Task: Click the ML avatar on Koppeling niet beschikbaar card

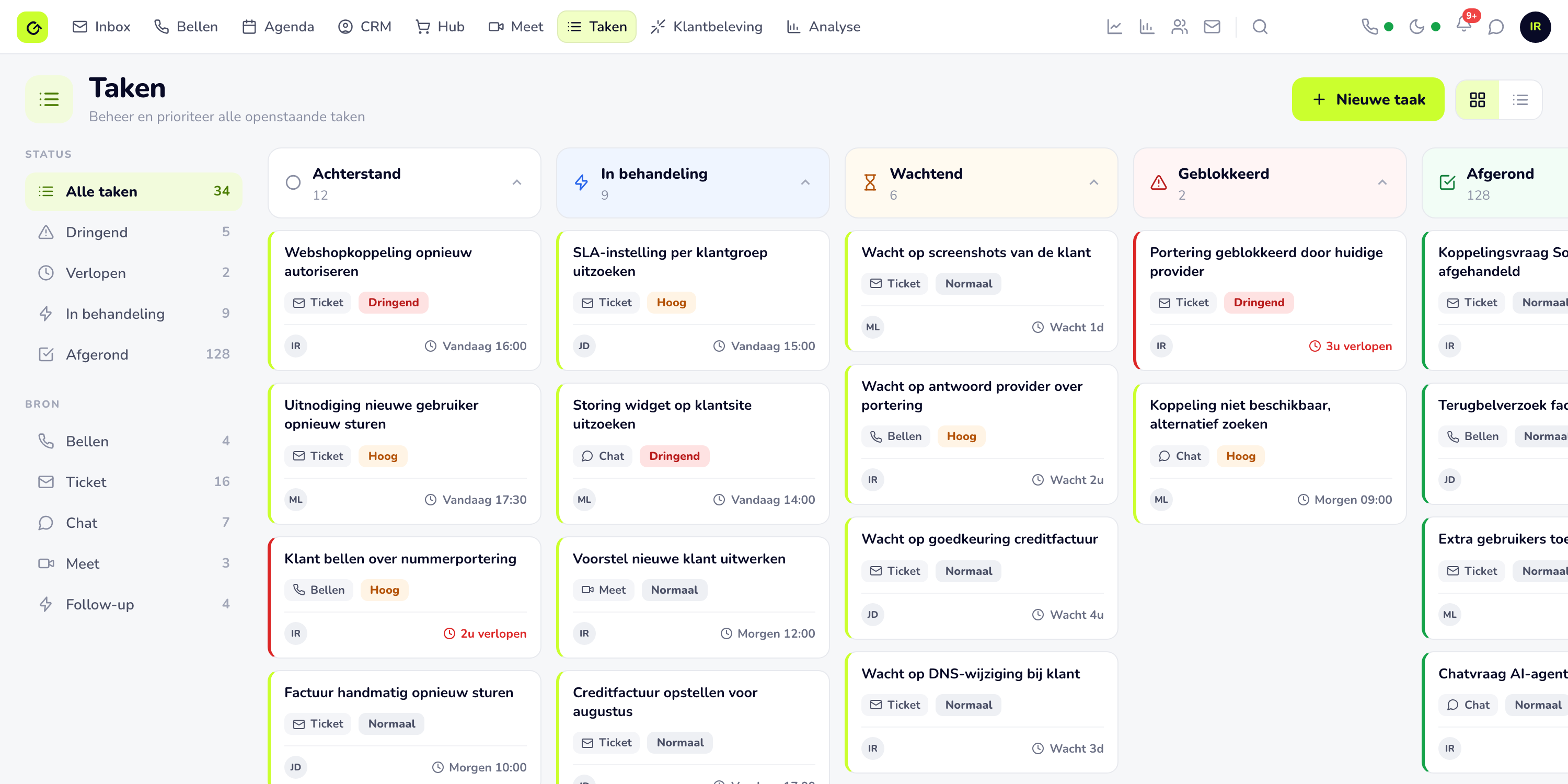Action: pos(1161,500)
